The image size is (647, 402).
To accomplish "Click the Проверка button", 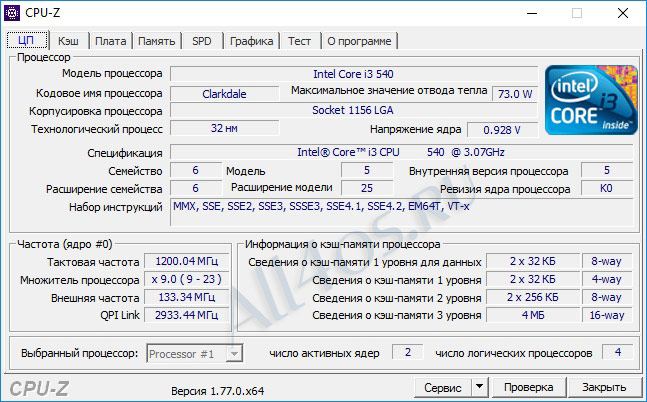I will coord(529,387).
